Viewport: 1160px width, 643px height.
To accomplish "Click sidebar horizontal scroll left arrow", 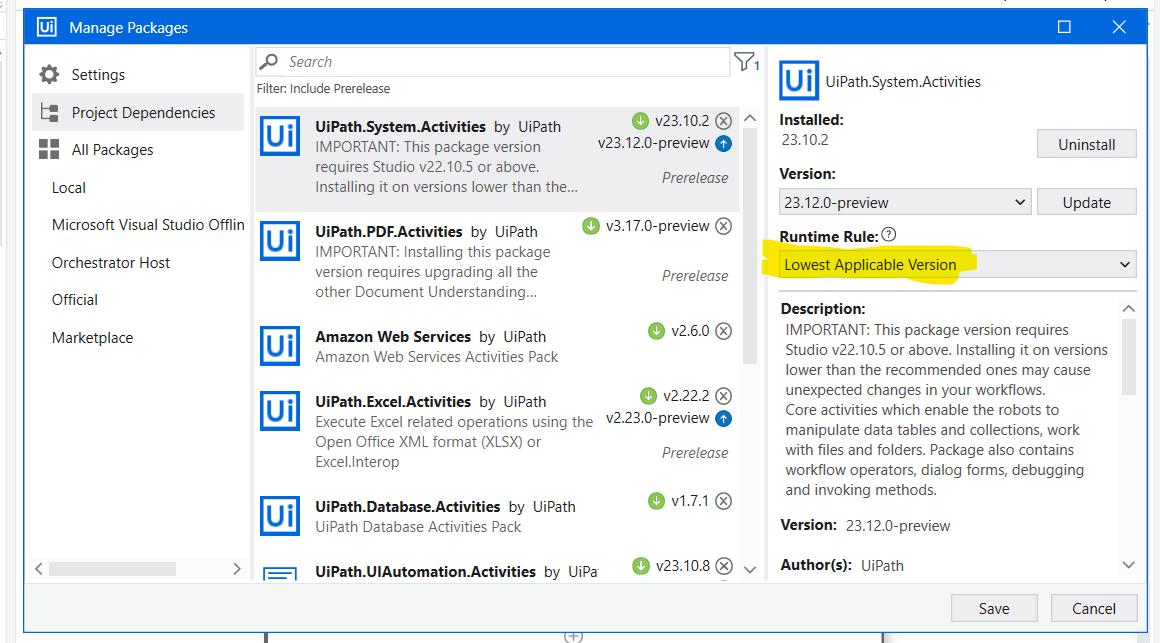I will (x=38, y=568).
